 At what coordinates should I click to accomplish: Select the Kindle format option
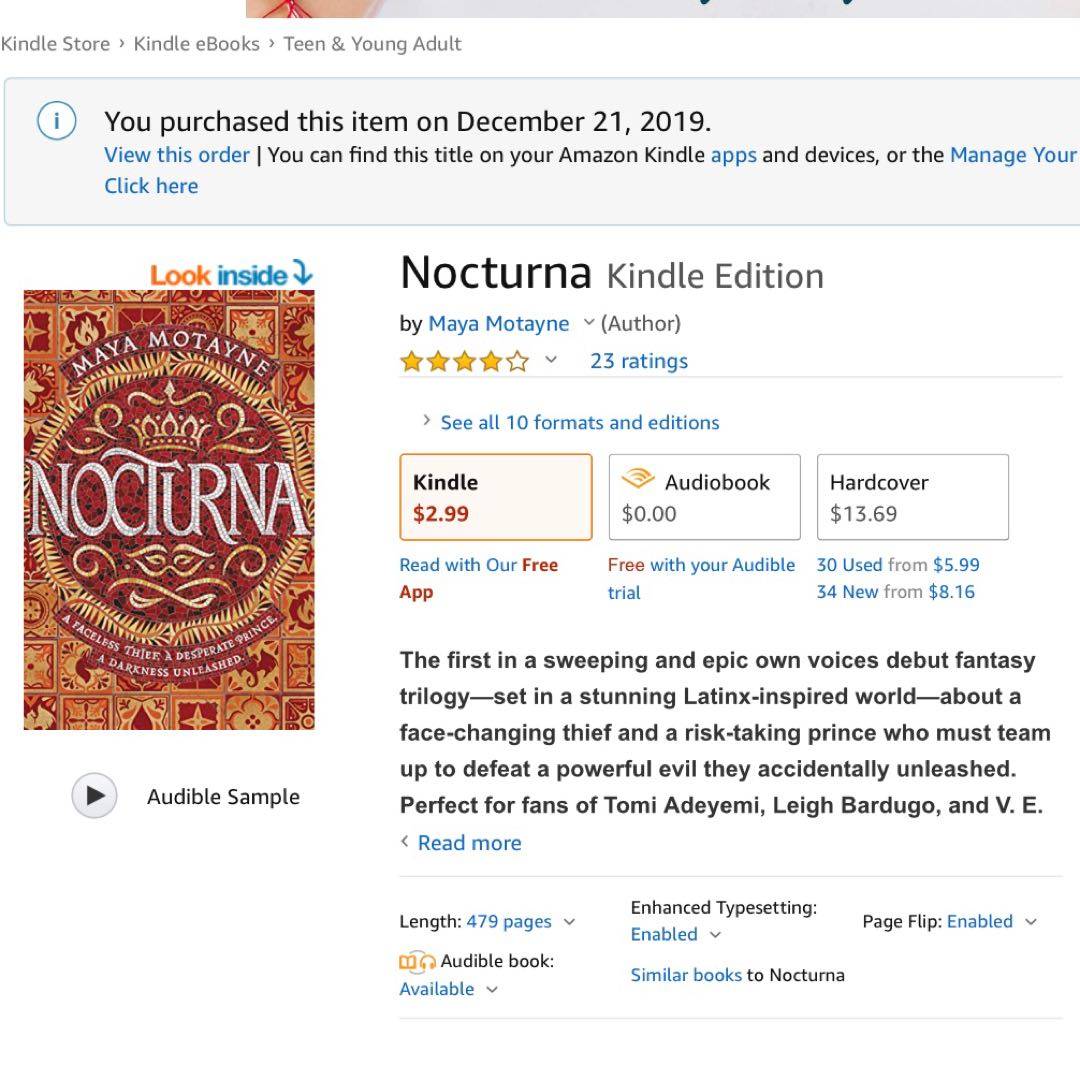pos(496,497)
